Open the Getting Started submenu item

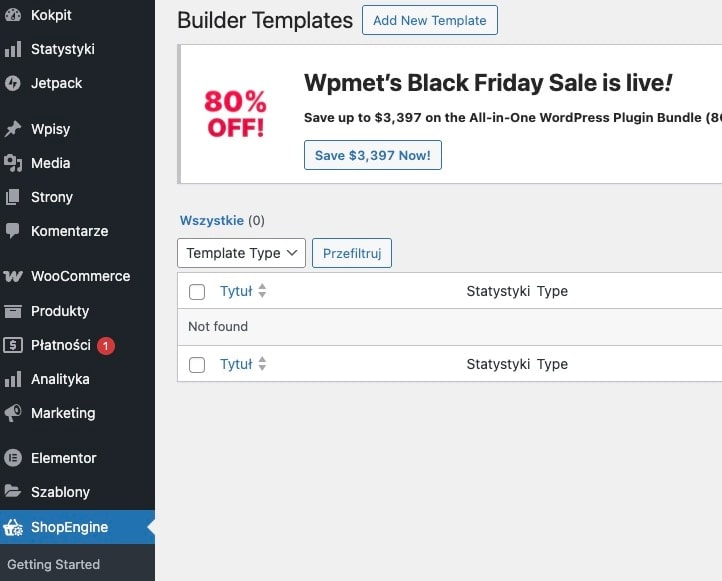(x=54, y=564)
